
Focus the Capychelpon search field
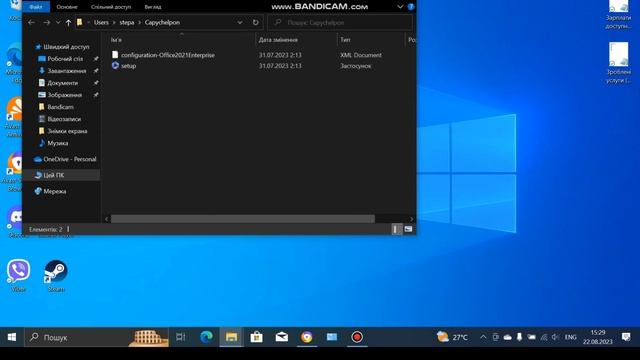340,22
